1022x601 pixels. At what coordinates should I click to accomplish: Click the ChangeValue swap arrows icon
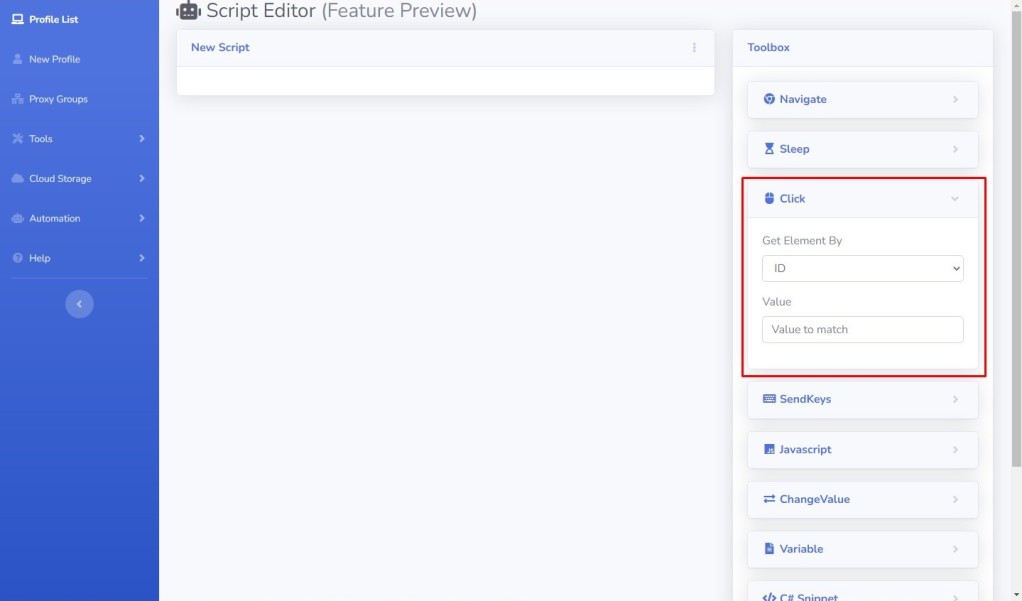(769, 499)
